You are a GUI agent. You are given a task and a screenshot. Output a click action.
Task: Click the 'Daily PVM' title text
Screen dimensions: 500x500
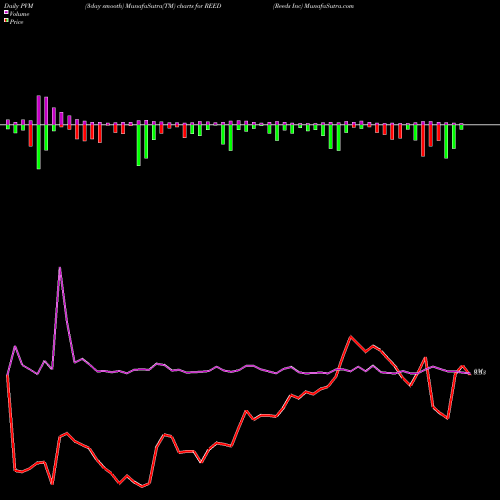click(19, 6)
